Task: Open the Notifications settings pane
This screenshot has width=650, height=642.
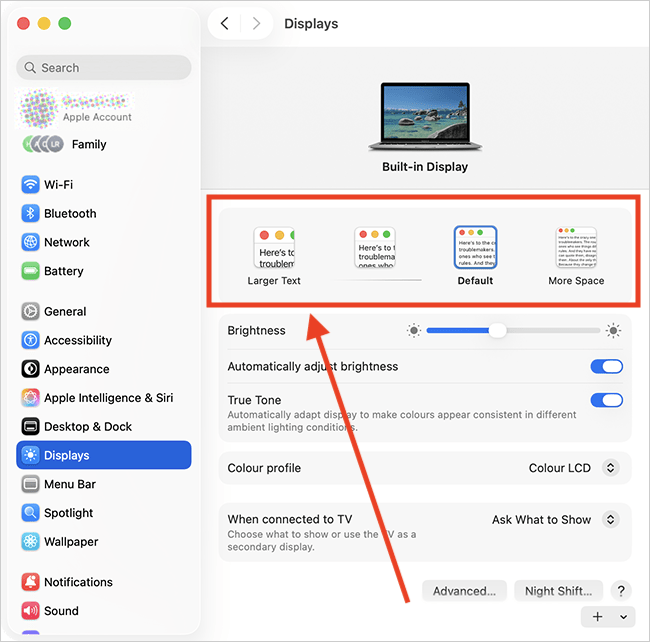Action: coord(78,583)
